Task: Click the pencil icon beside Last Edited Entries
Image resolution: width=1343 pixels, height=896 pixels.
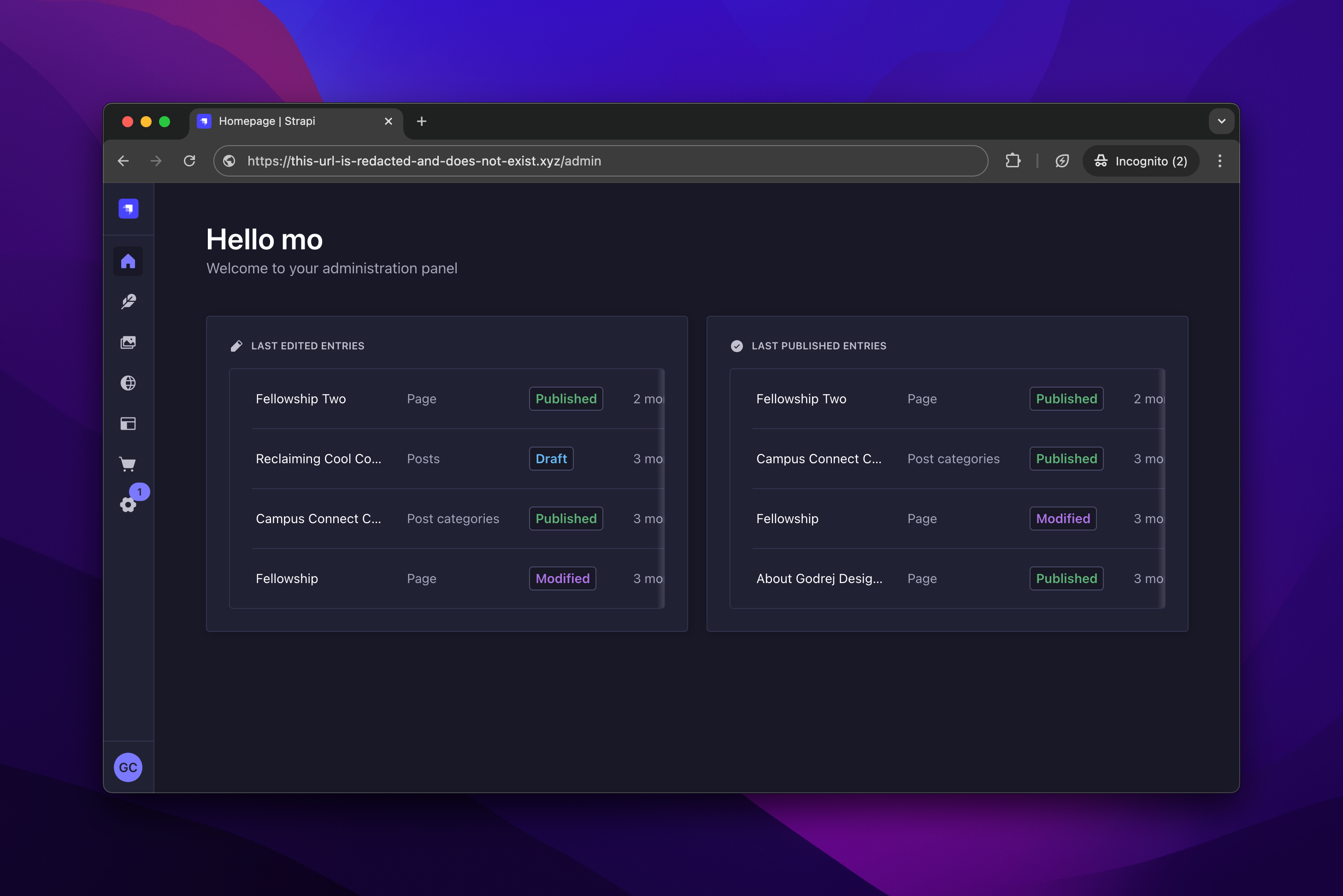Action: tap(236, 345)
